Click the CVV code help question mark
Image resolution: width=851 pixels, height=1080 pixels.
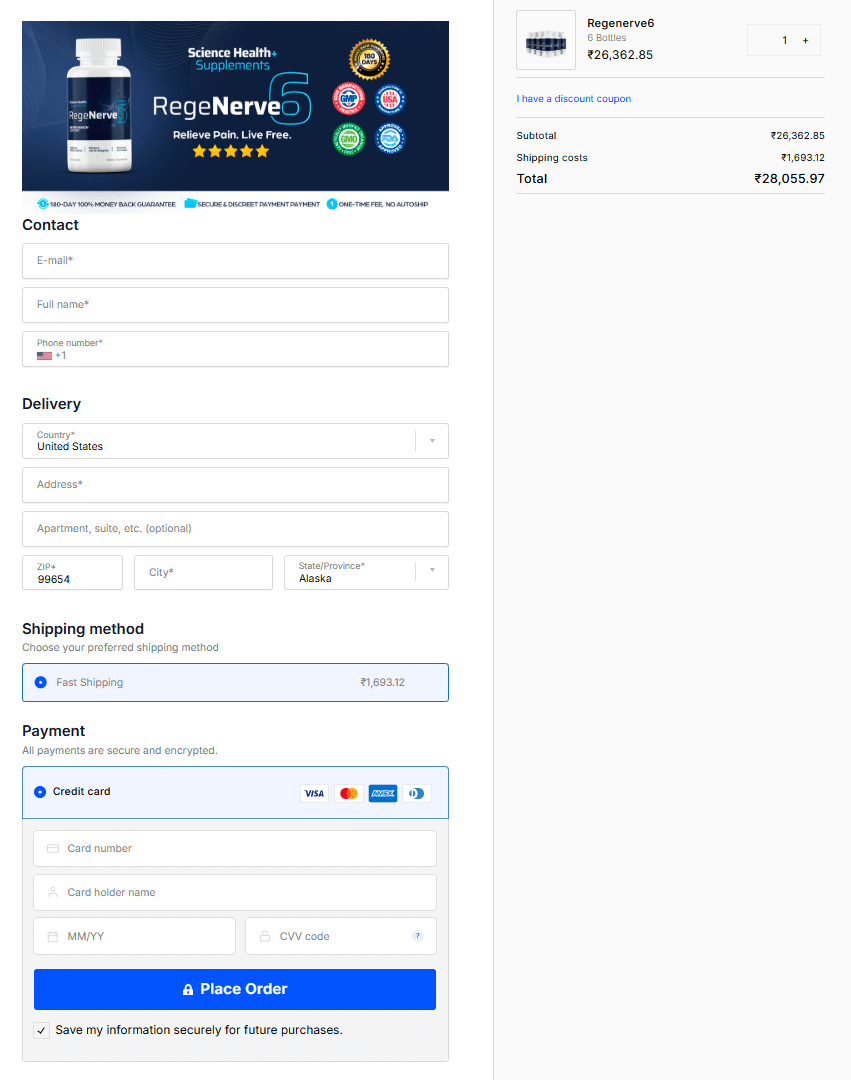pyautogui.click(x=418, y=935)
